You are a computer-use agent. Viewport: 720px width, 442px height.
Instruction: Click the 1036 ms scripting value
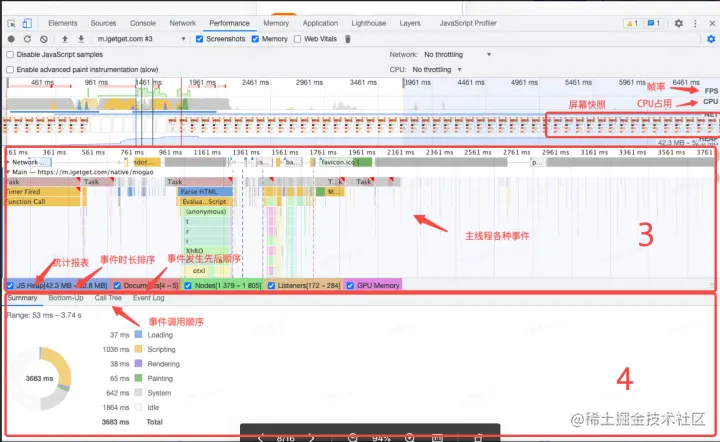pos(116,350)
